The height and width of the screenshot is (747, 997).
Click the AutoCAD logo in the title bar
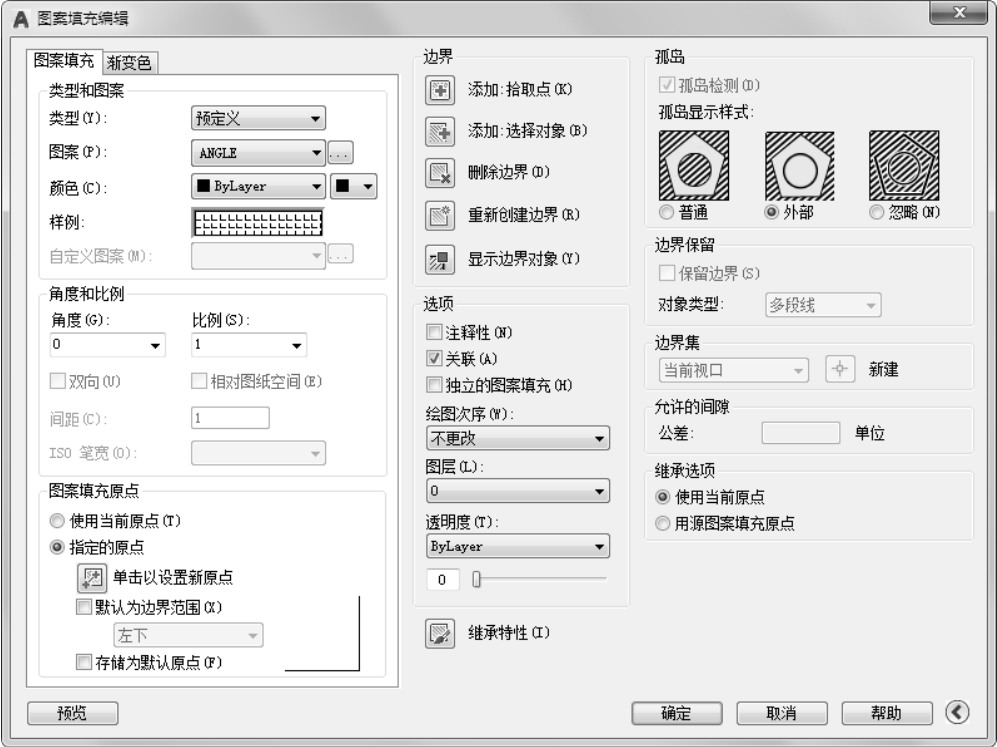tap(20, 19)
